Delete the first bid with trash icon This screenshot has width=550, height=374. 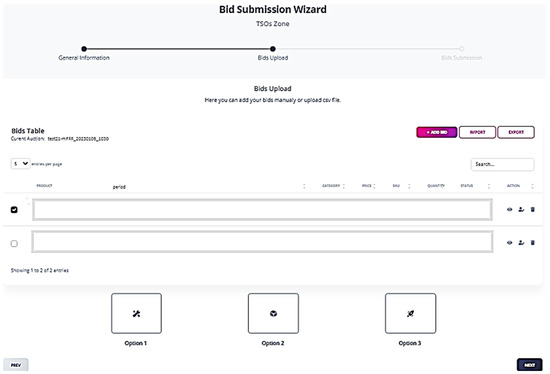pyautogui.click(x=532, y=209)
